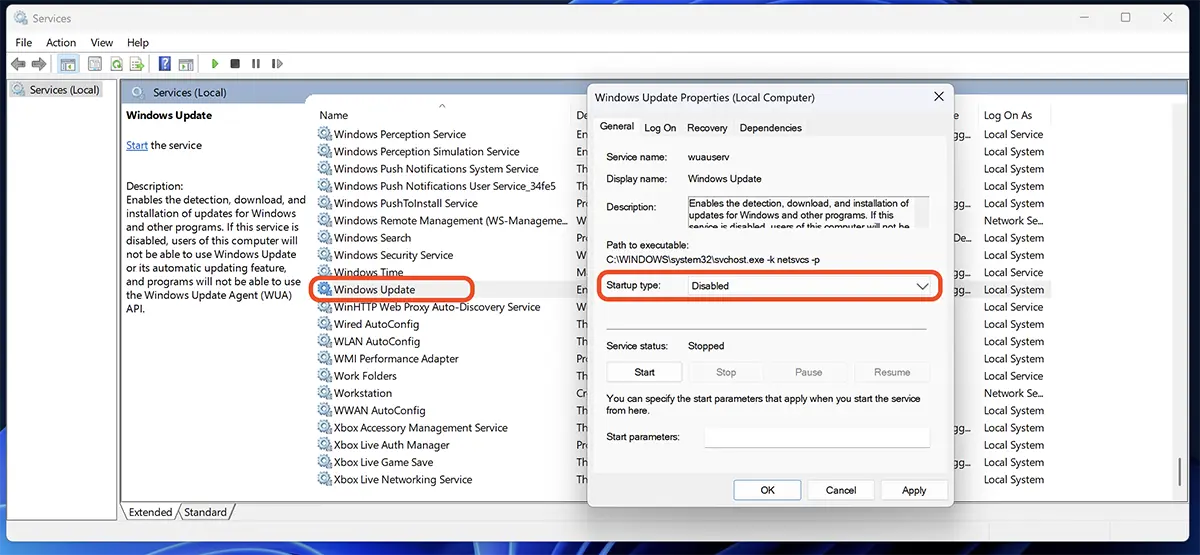Image resolution: width=1200 pixels, height=555 pixels.
Task: Click the Export List toolbar icon
Action: (x=139, y=64)
